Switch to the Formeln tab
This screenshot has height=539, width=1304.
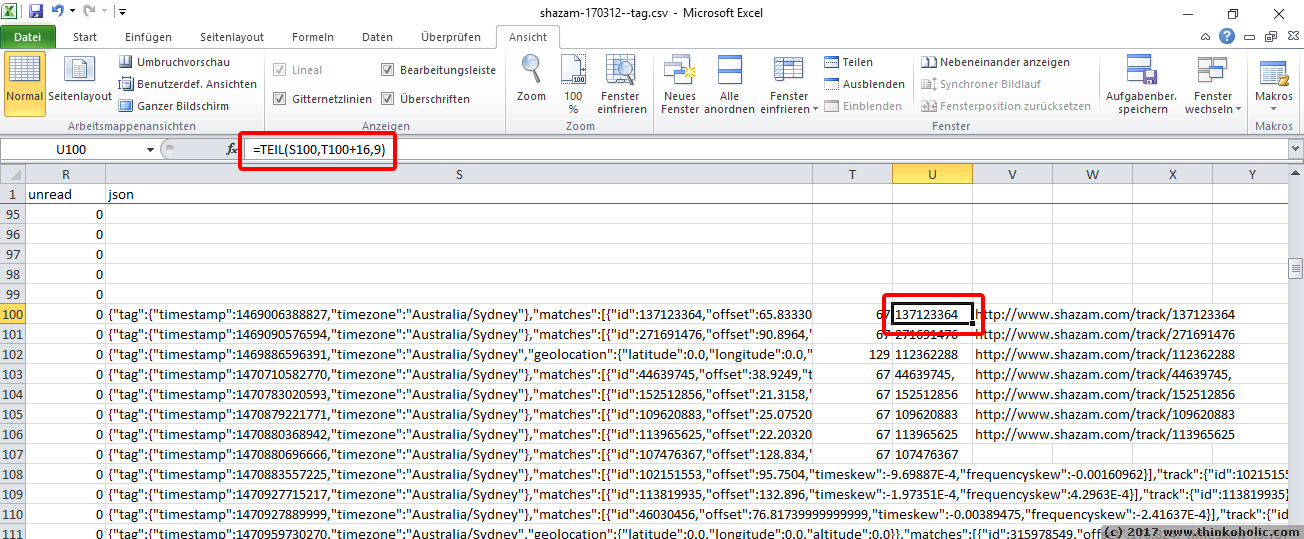click(x=313, y=37)
